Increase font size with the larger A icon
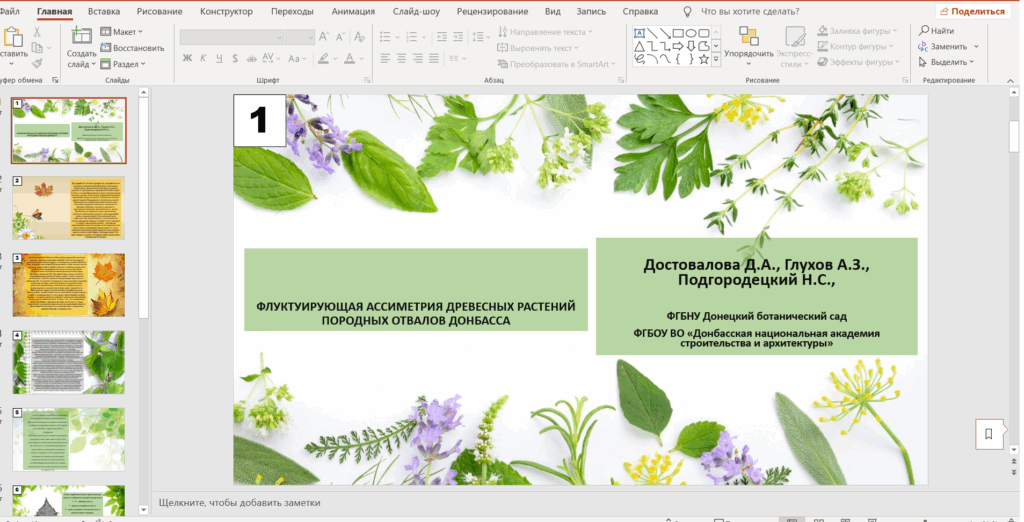1024x522 pixels. coord(324,37)
